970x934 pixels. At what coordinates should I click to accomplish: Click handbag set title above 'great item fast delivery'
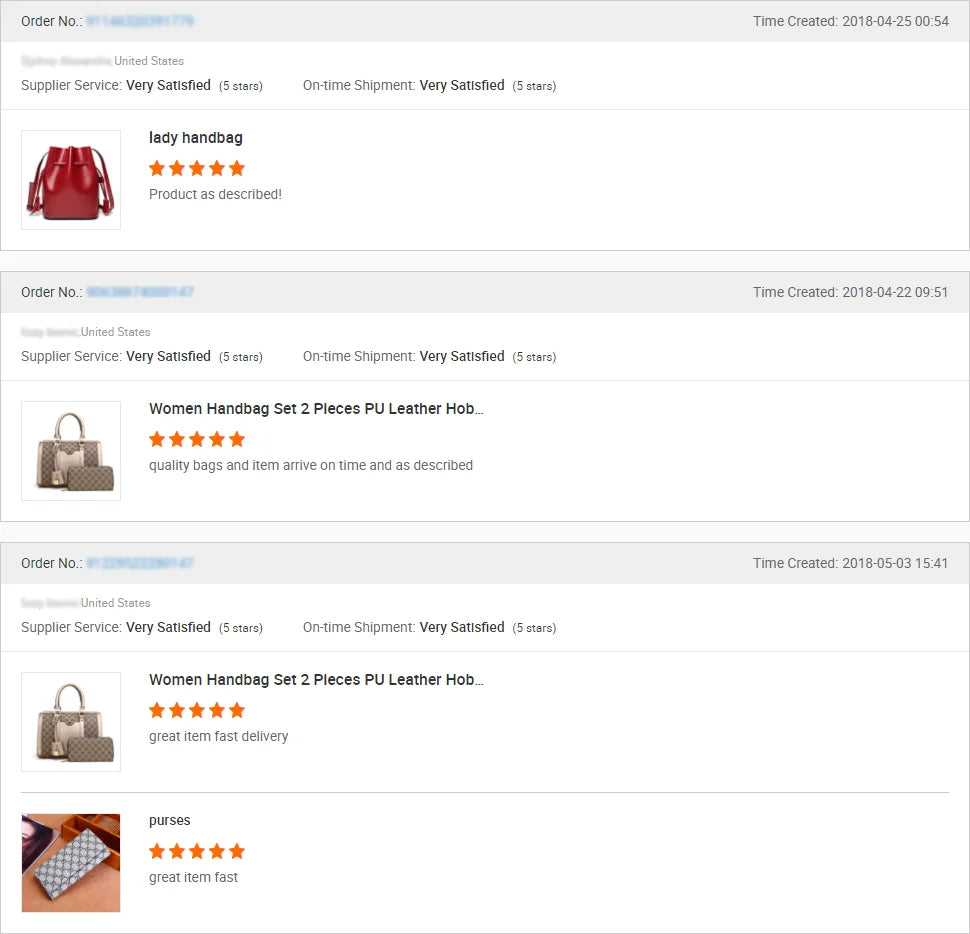point(316,680)
